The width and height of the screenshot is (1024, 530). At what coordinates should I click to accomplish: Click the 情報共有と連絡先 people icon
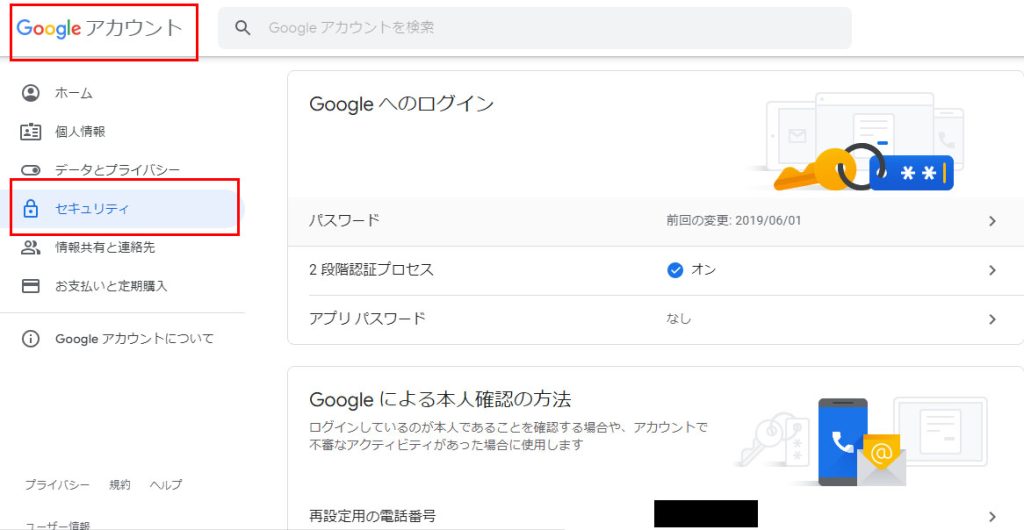pos(31,247)
